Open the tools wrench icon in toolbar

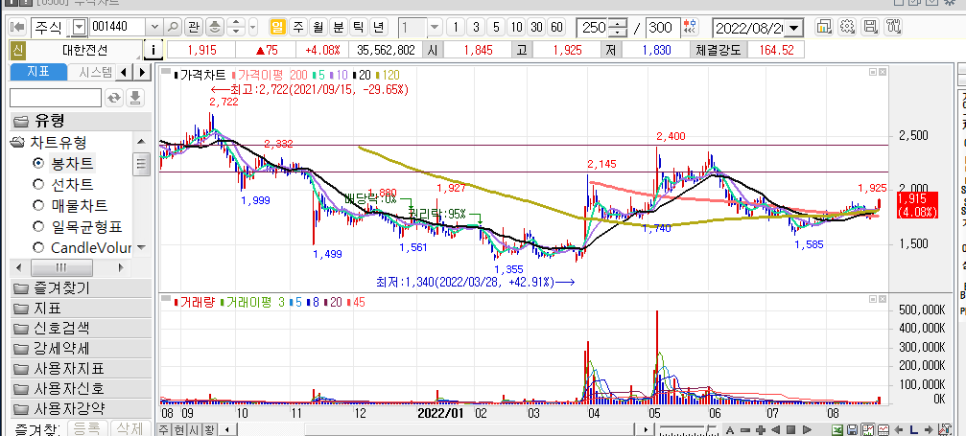(893, 27)
